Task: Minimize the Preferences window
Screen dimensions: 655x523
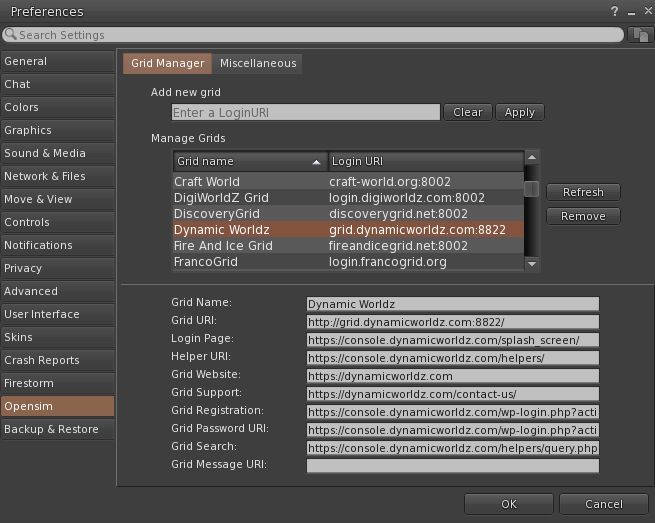Action: point(631,13)
